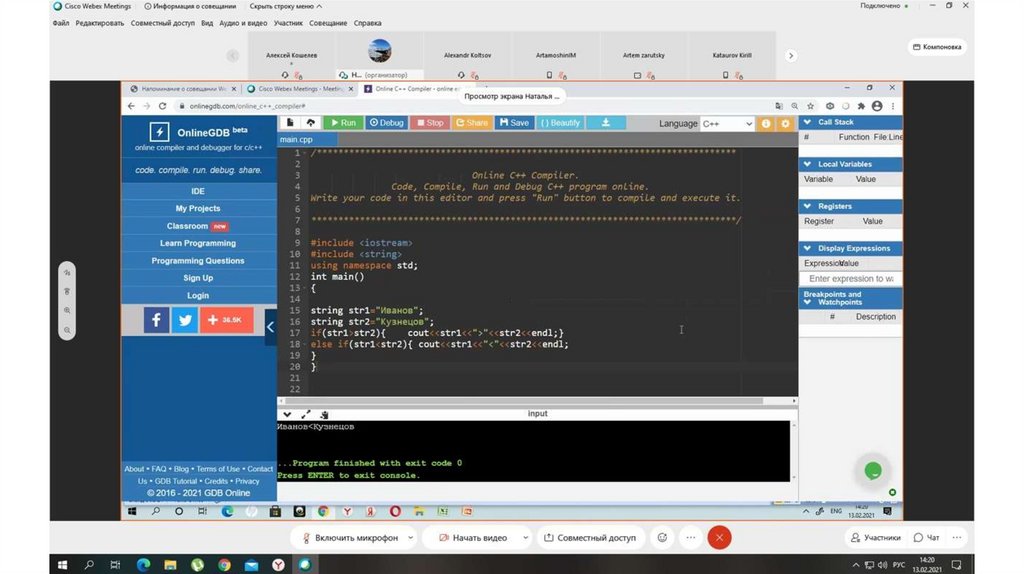Open the Совместный доступ menu
The height and width of the screenshot is (574, 1024).
pyautogui.click(x=163, y=23)
